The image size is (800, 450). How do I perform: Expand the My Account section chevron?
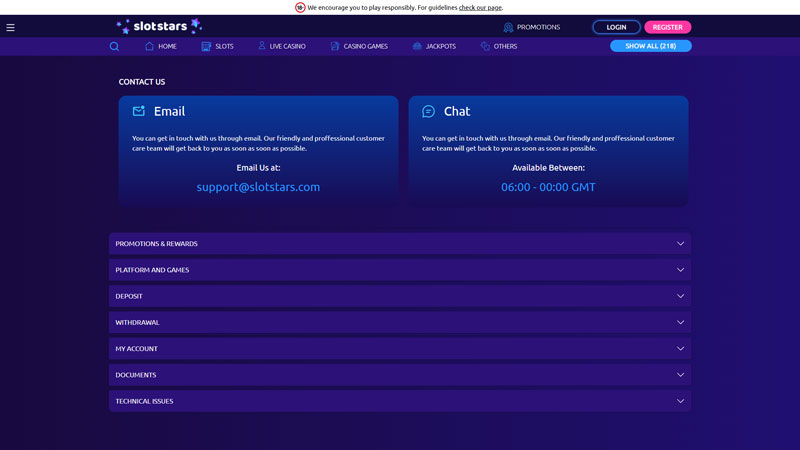tap(680, 348)
